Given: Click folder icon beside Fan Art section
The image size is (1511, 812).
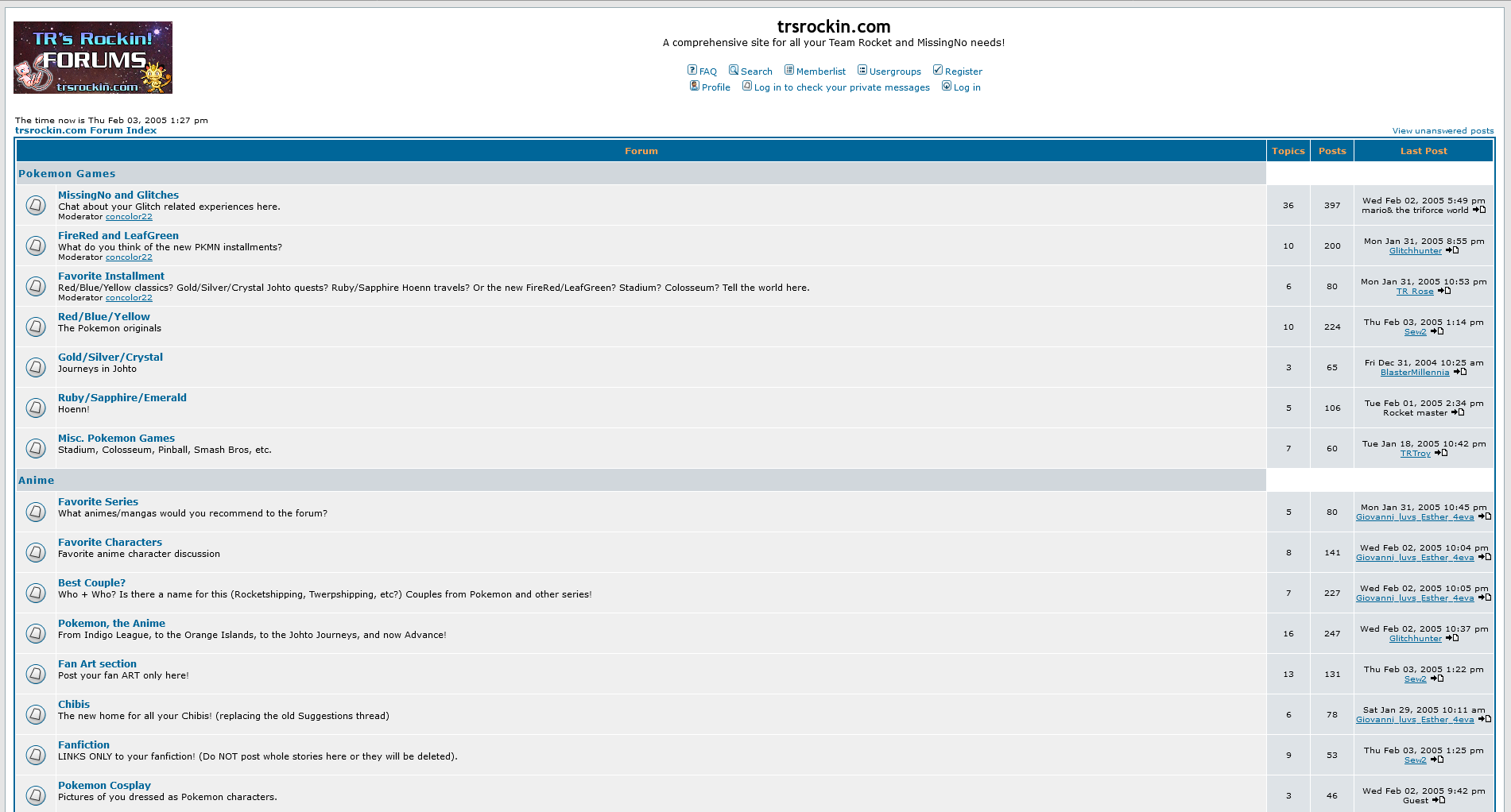Looking at the screenshot, I should 36,674.
